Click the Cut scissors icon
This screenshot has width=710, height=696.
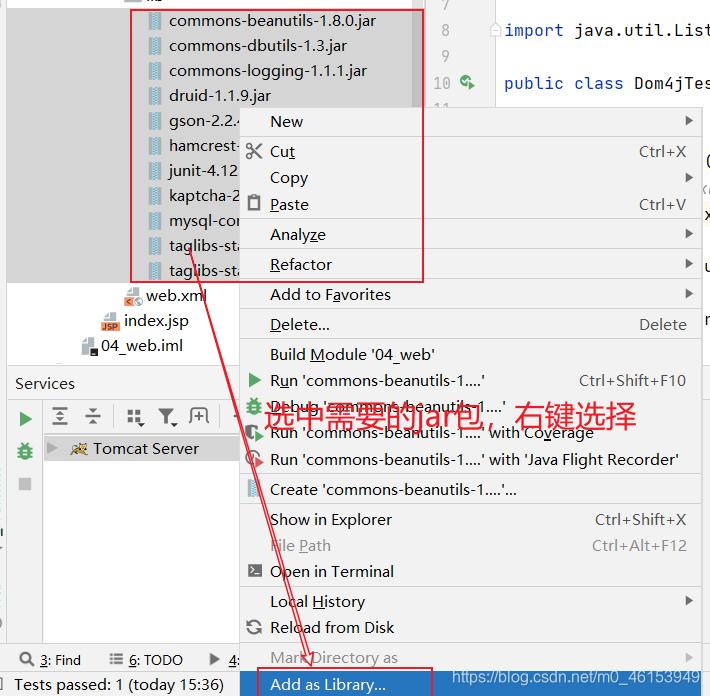tap(254, 151)
